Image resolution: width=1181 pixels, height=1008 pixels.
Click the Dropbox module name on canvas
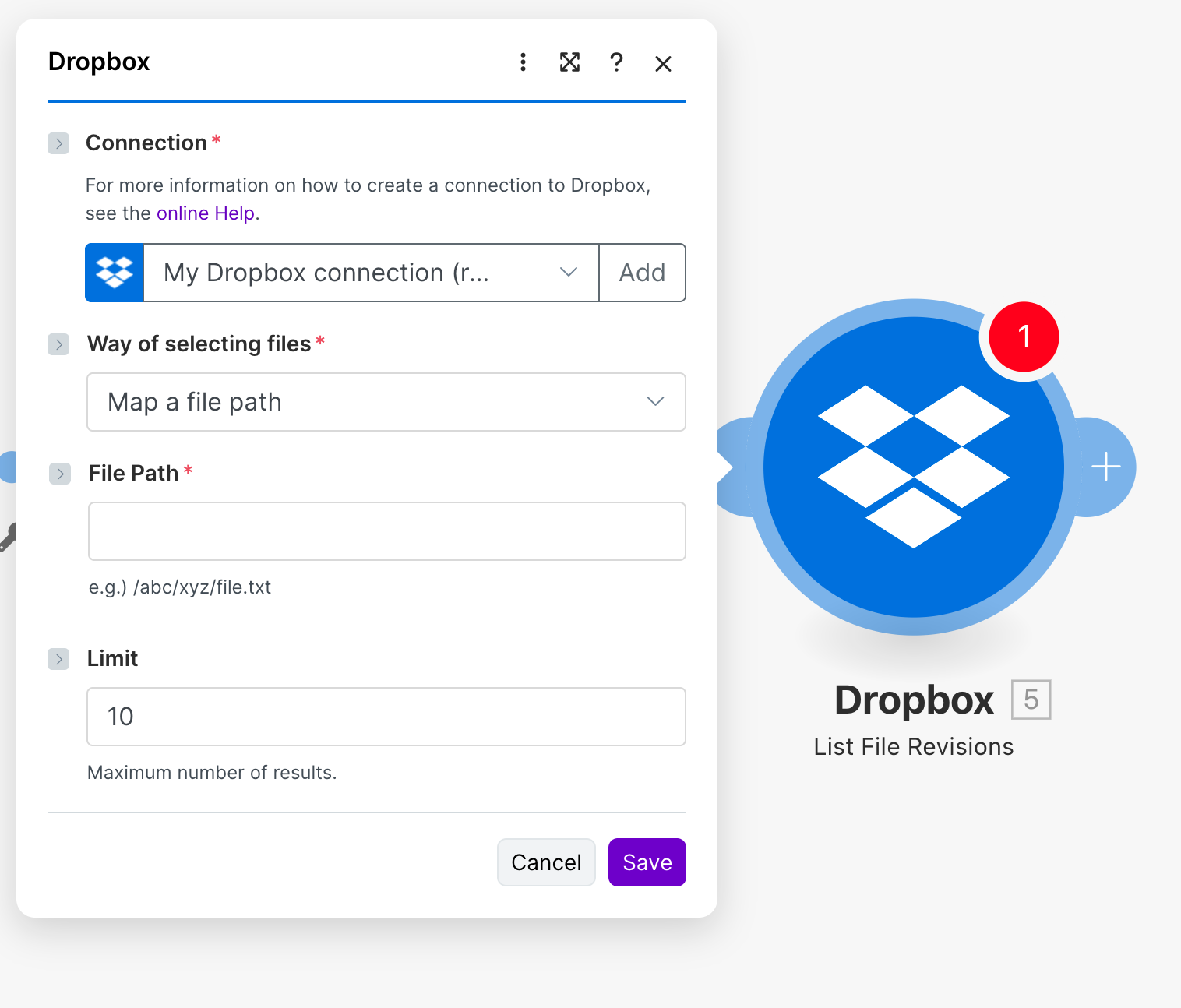pyautogui.click(x=914, y=700)
